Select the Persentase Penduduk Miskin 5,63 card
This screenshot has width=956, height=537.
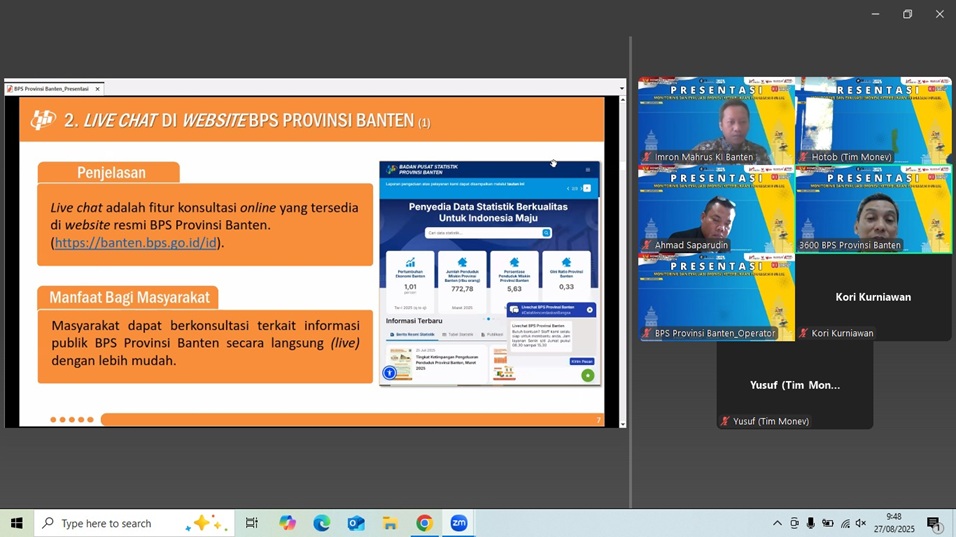pos(514,282)
